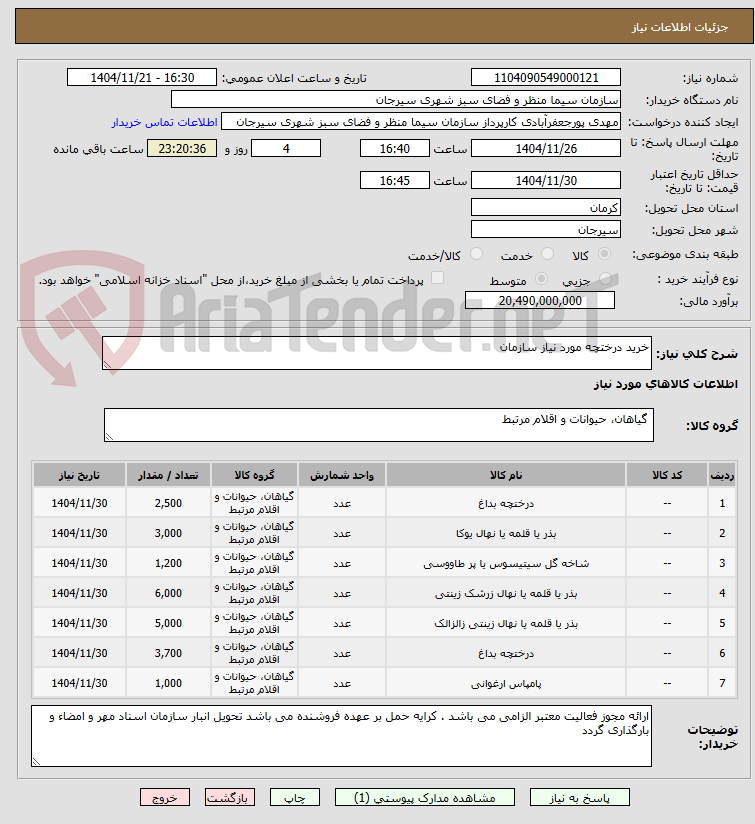This screenshot has height=824, width=755.
Task: Click quantity cell 2,500
Action: (168, 503)
